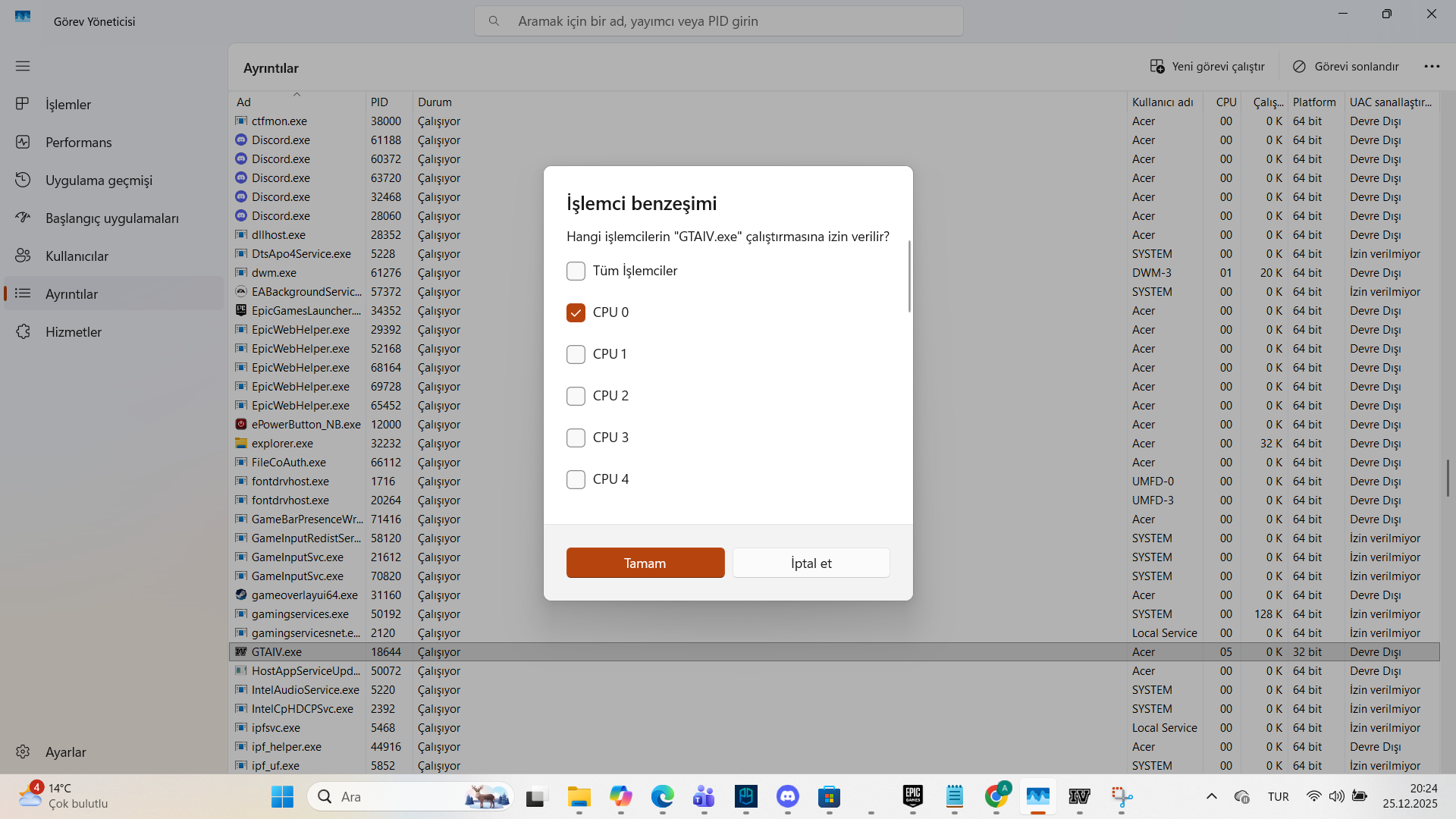Open Google Chrome from taskbar
The width and height of the screenshot is (1456, 819).
(x=996, y=796)
